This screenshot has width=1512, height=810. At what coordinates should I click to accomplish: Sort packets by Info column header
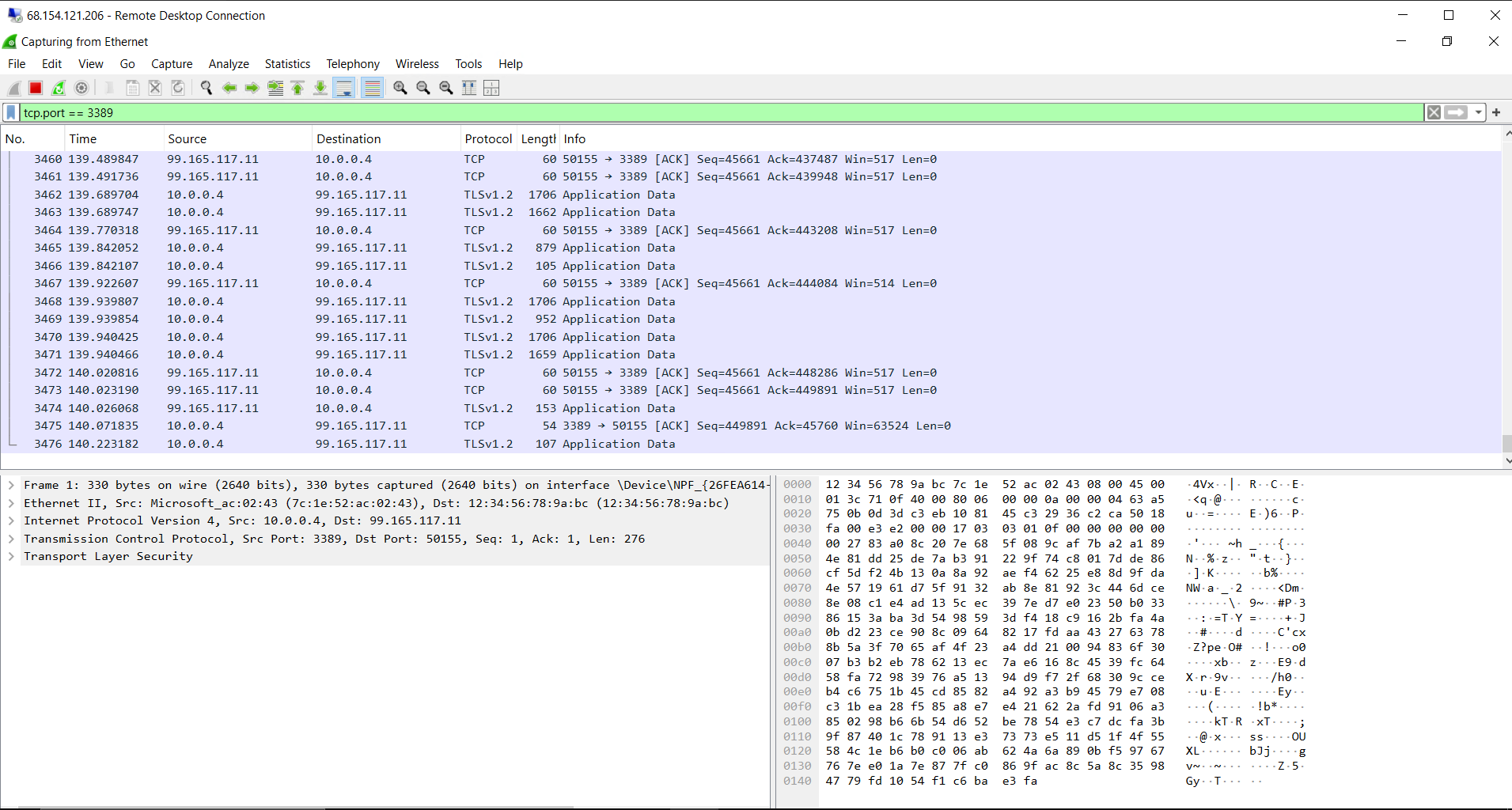1029,139
